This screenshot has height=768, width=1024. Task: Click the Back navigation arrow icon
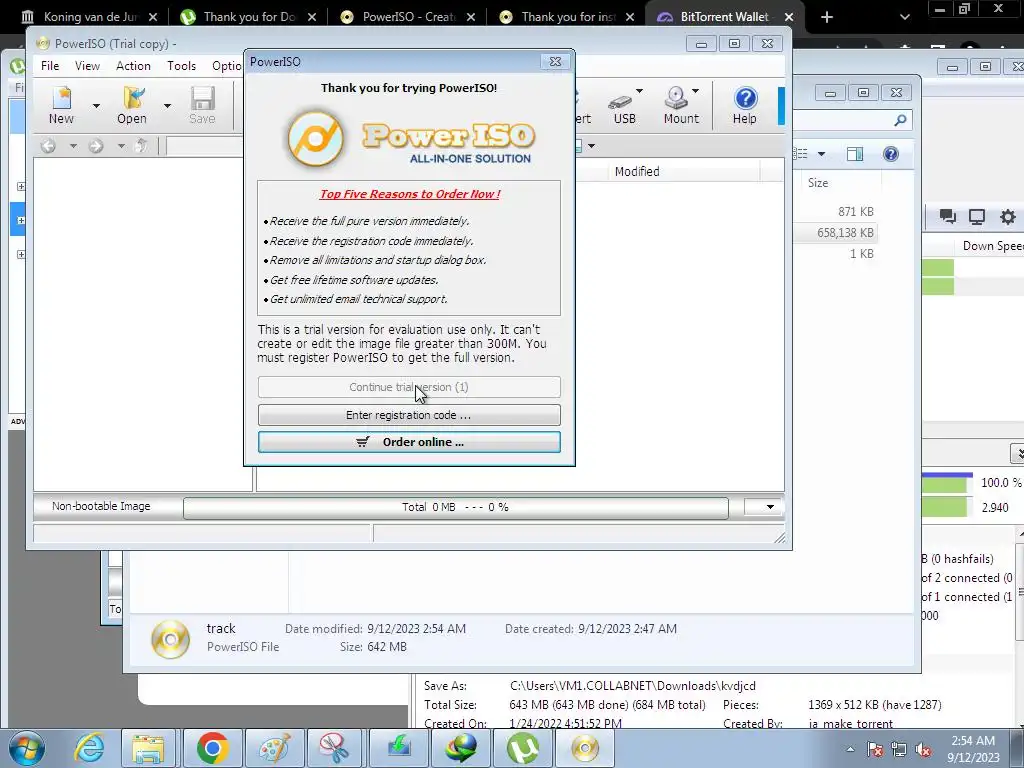[48, 146]
